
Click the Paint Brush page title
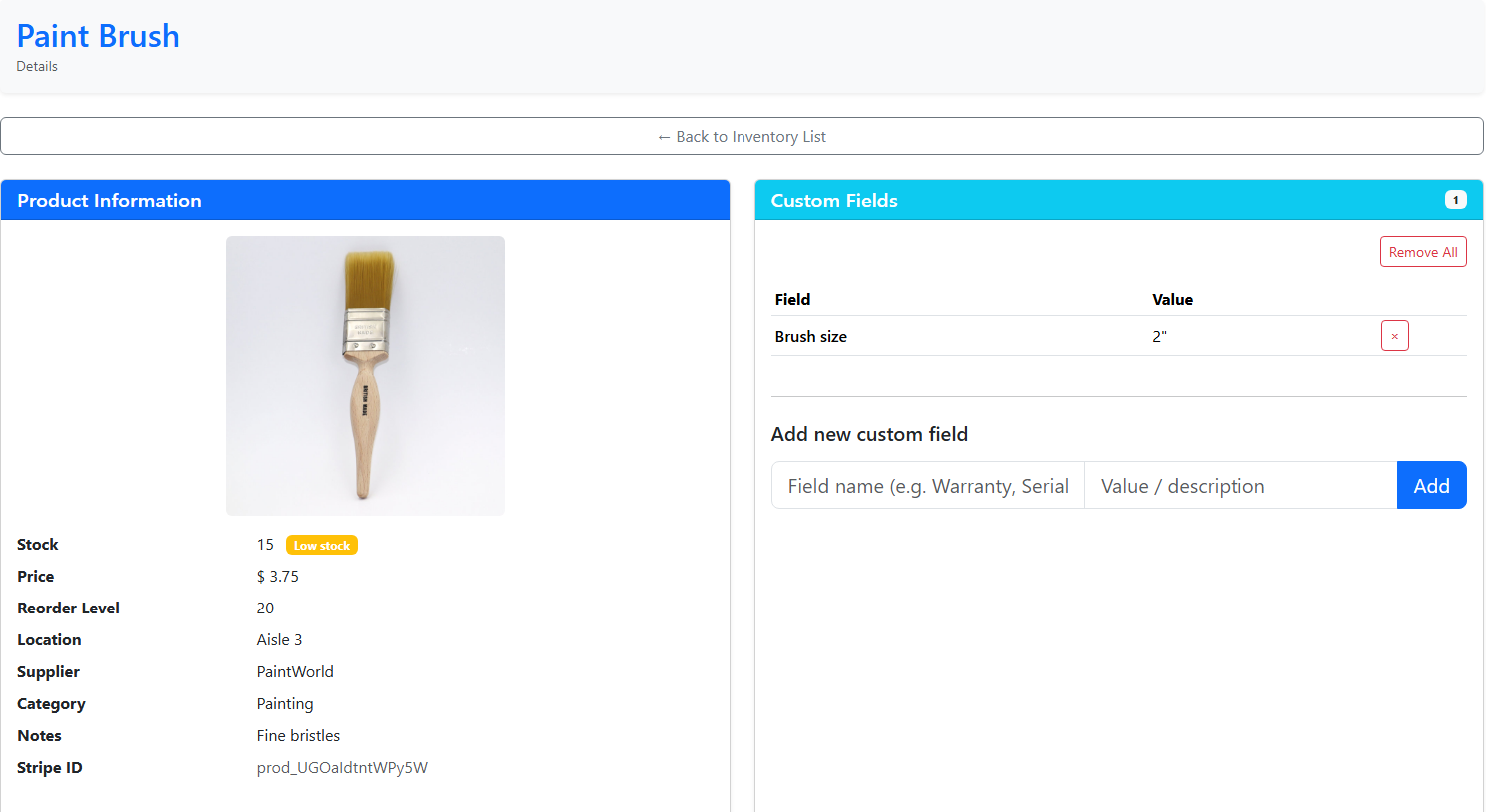pyautogui.click(x=97, y=36)
